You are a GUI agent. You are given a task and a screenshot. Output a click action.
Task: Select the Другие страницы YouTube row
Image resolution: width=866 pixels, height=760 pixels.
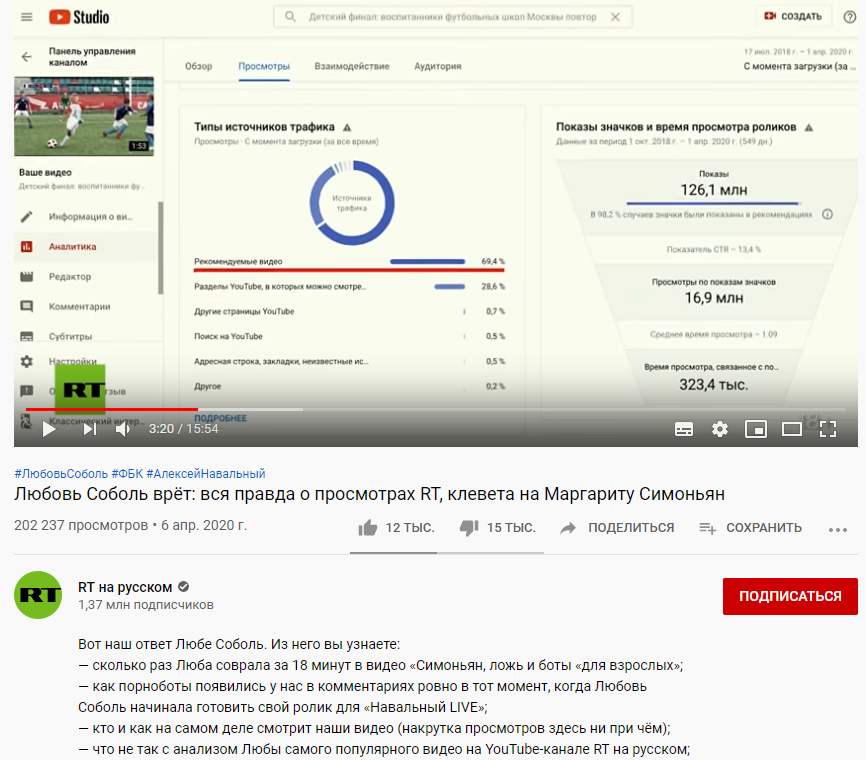(x=349, y=312)
